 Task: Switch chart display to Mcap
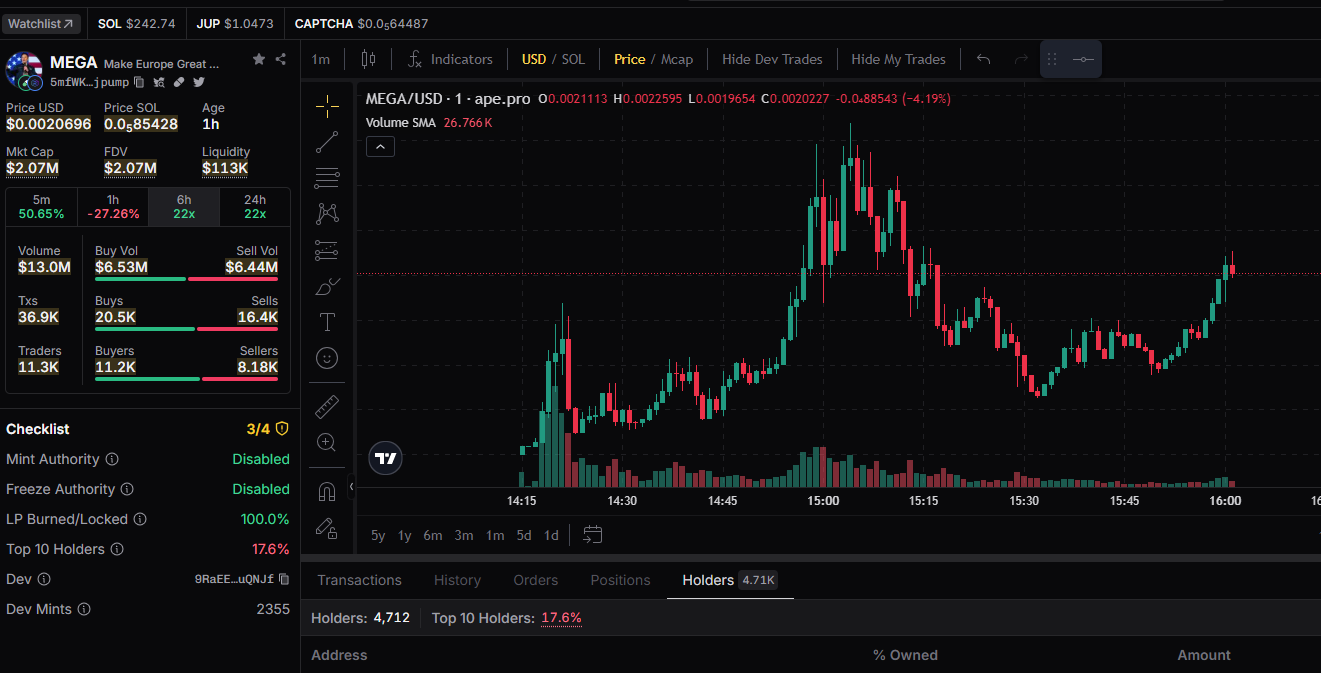pyautogui.click(x=677, y=59)
